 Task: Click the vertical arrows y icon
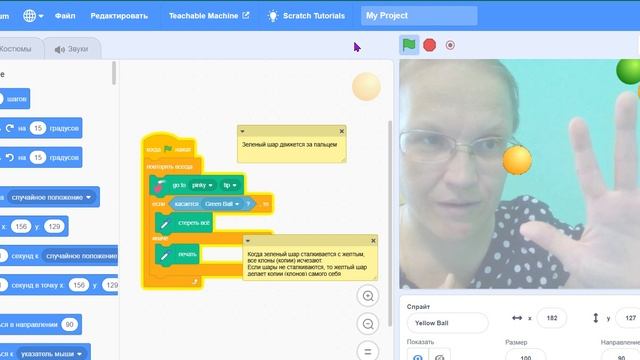tap(596, 318)
